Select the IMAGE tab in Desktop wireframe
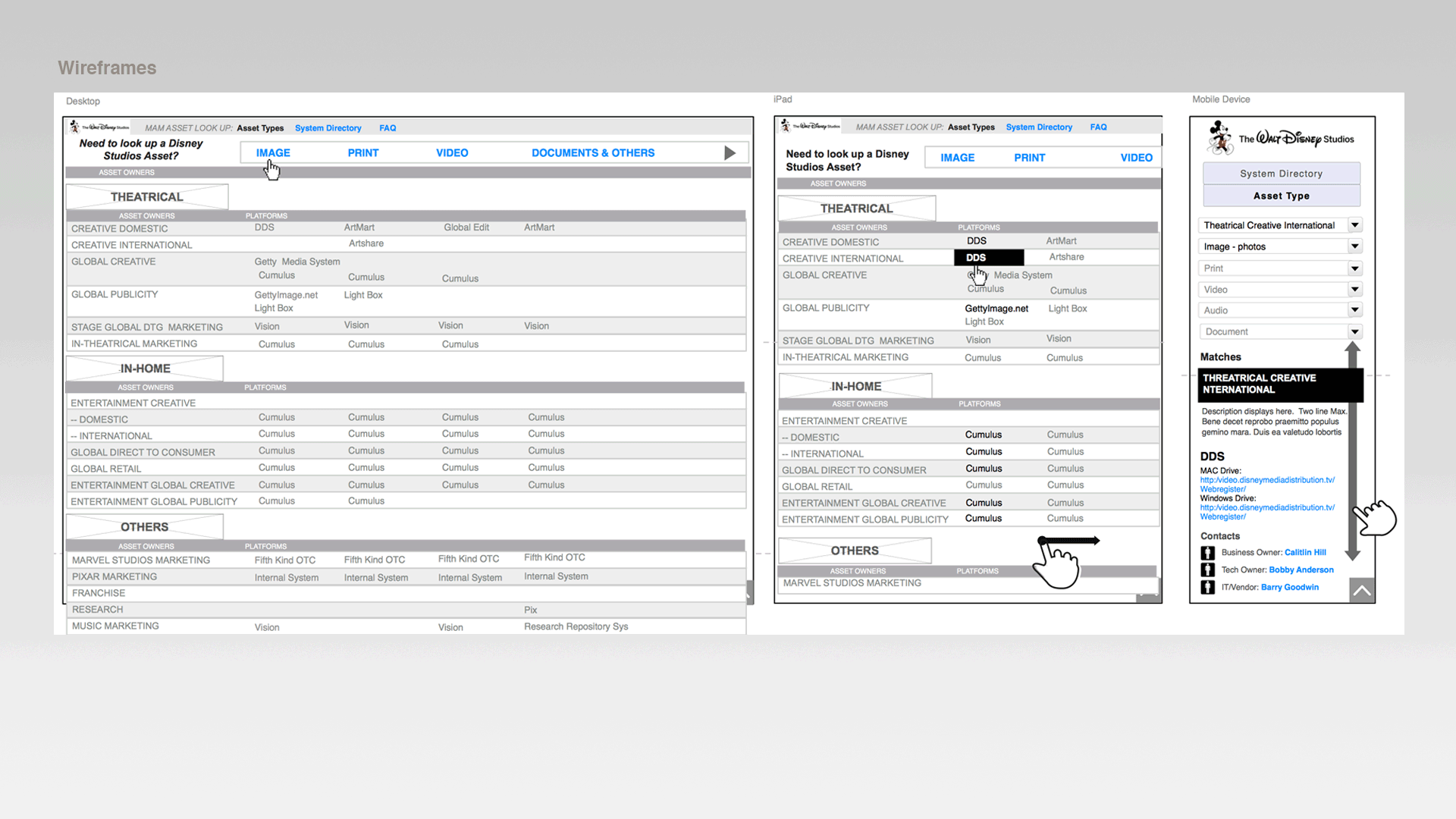Image resolution: width=1456 pixels, height=819 pixels. click(x=273, y=153)
